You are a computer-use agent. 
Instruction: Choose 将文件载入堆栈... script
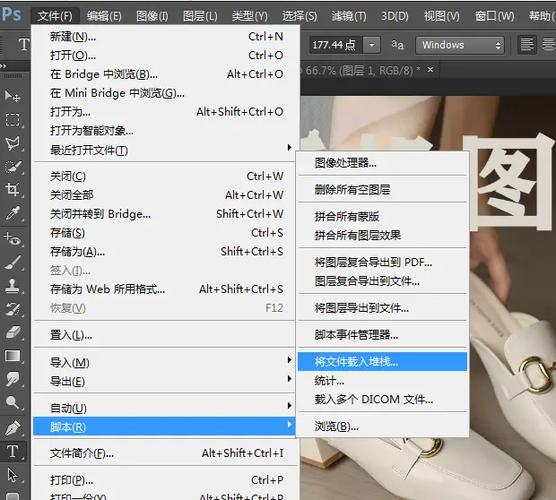point(382,361)
